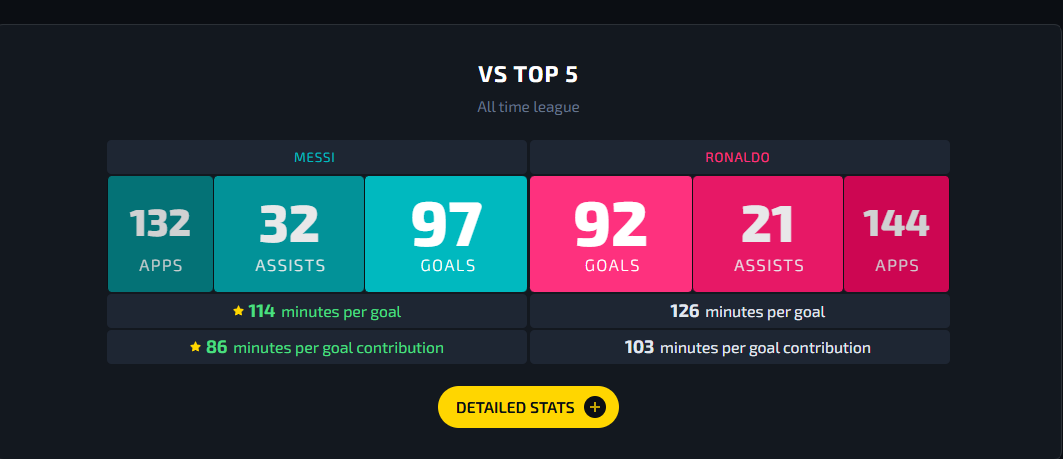1063x459 pixels.
Task: Click the number 97 in Messi's goals
Action: coord(447,225)
